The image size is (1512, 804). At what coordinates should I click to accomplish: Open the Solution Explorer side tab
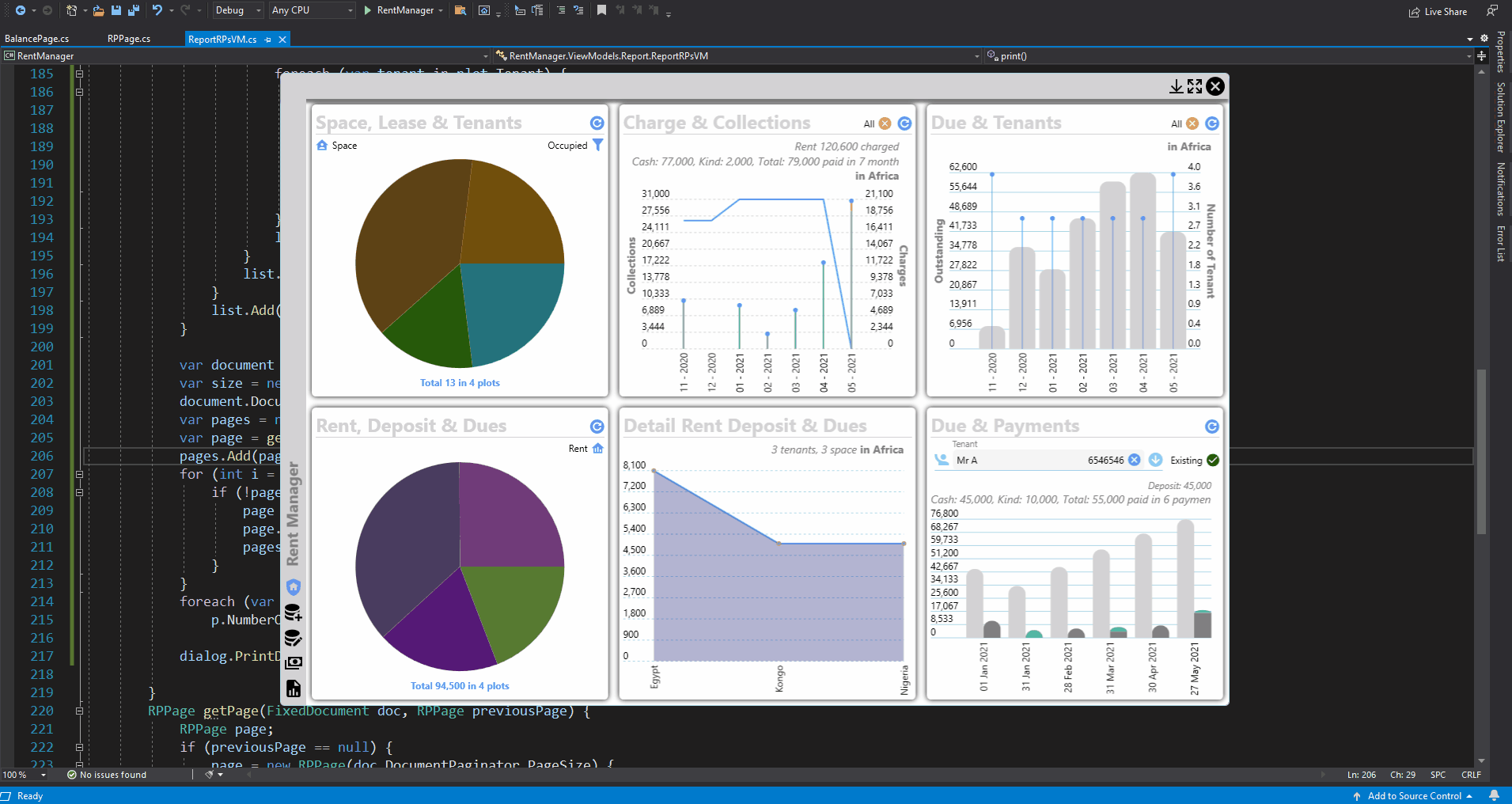pos(1500,117)
